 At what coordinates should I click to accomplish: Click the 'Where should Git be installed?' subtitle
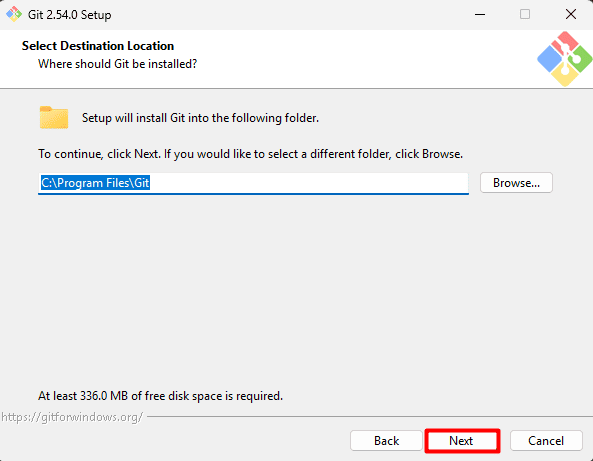(x=118, y=64)
